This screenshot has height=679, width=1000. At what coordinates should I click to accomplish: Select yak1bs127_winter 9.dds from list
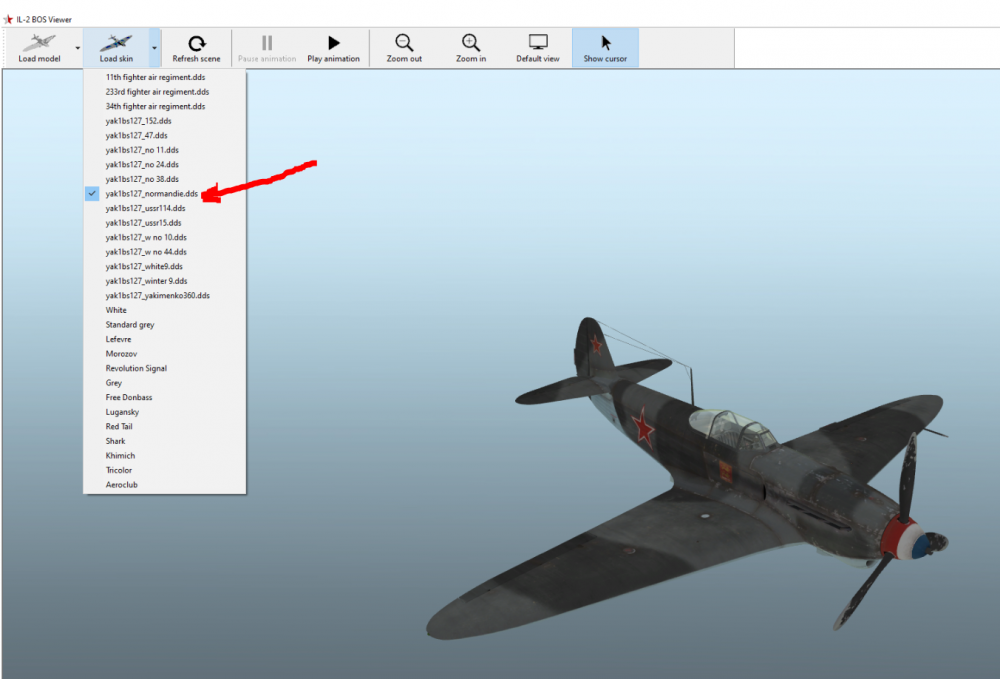[x=146, y=281]
